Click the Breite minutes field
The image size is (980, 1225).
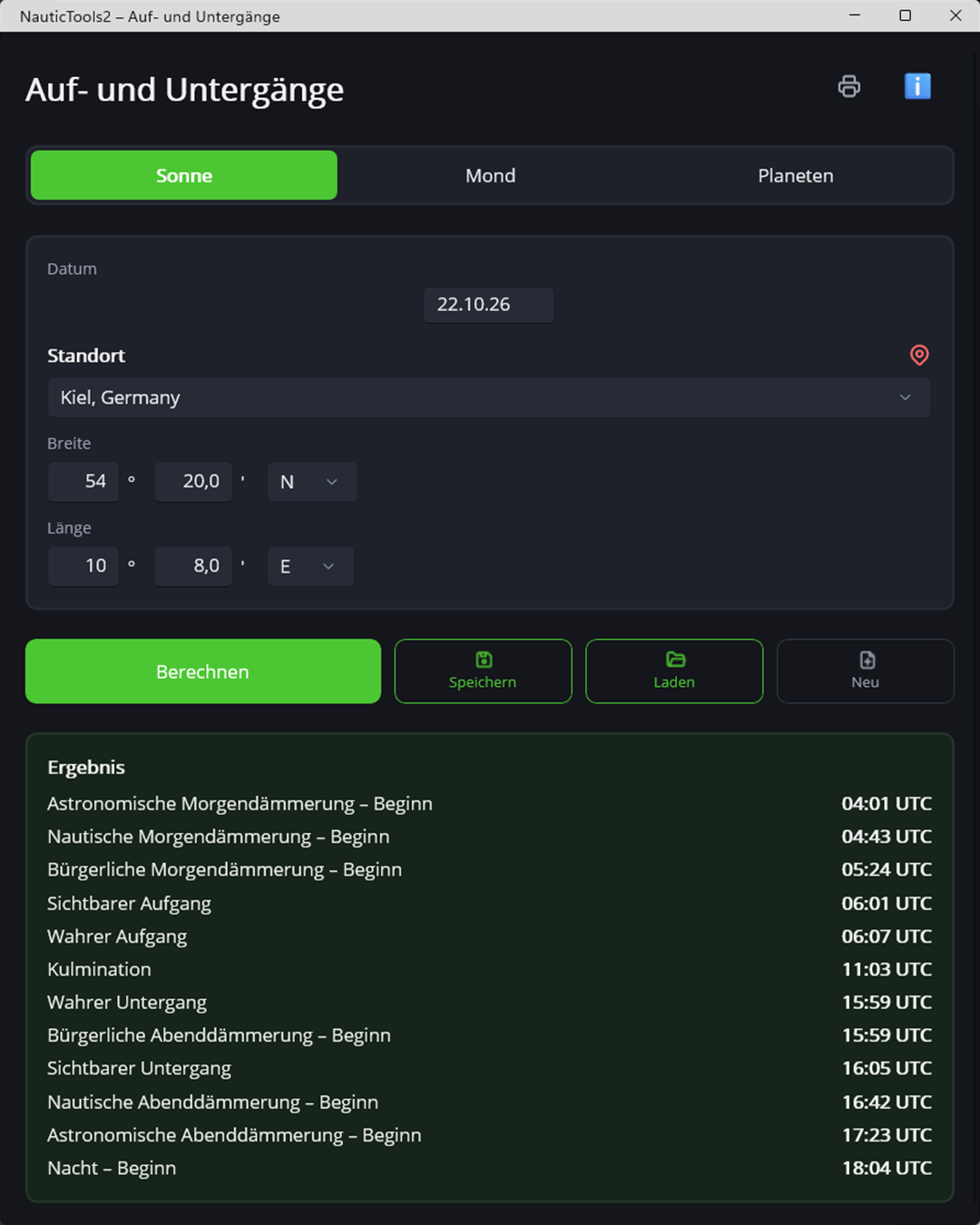tap(193, 482)
